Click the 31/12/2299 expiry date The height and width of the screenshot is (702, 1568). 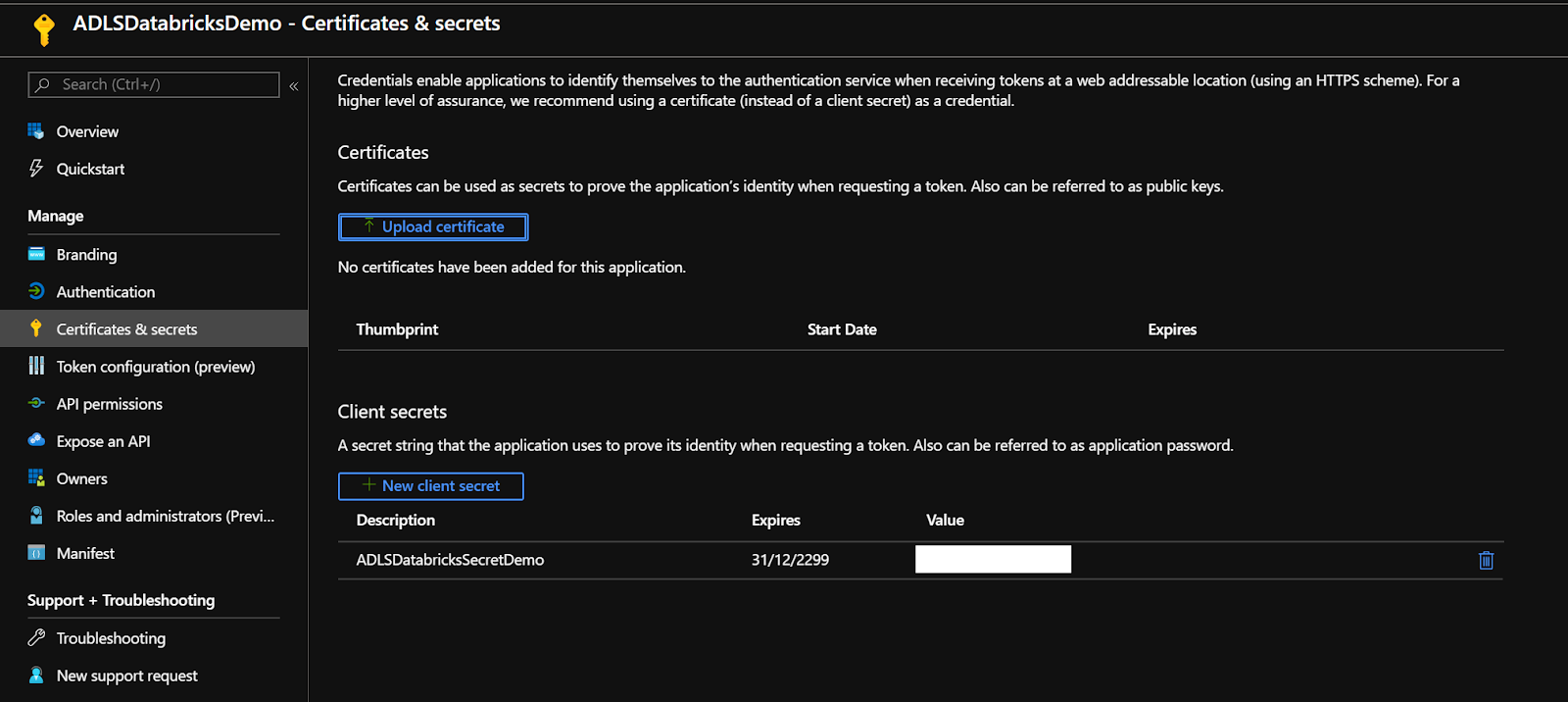click(790, 560)
